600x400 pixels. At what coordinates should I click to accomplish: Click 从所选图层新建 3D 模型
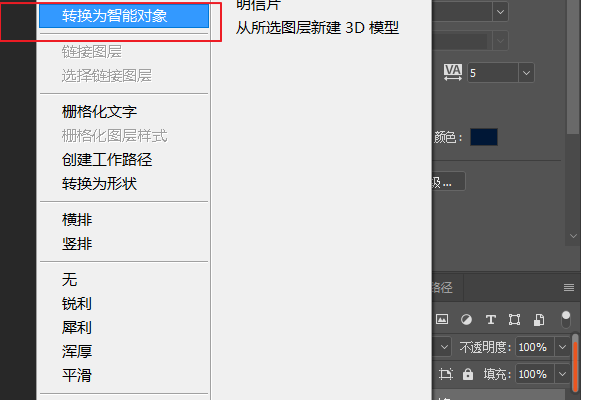coord(317,28)
